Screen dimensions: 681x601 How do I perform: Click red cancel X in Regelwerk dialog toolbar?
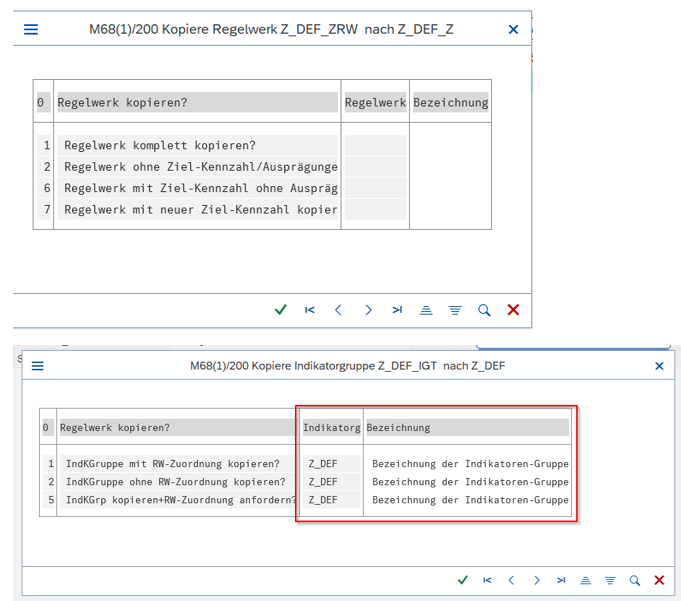pos(513,310)
